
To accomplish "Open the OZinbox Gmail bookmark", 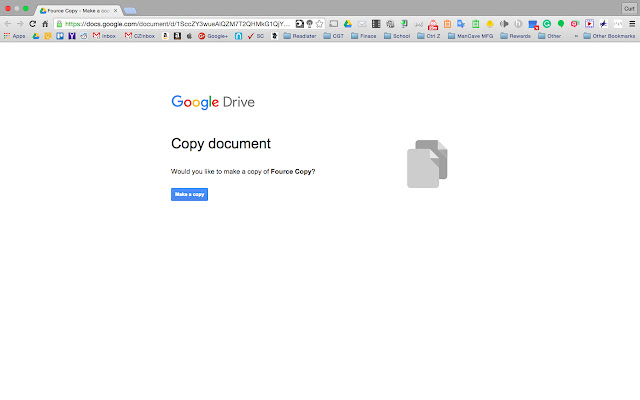I will click(x=140, y=36).
